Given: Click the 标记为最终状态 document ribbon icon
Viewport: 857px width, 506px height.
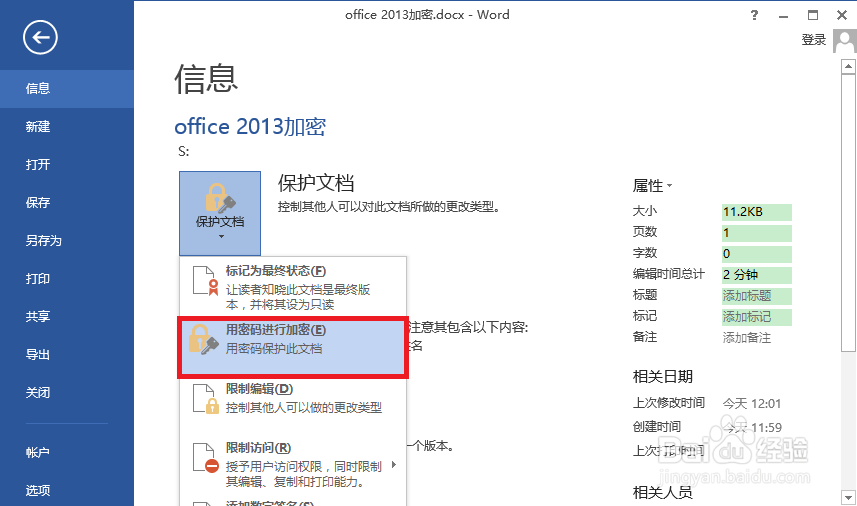Looking at the screenshot, I should pos(206,280).
